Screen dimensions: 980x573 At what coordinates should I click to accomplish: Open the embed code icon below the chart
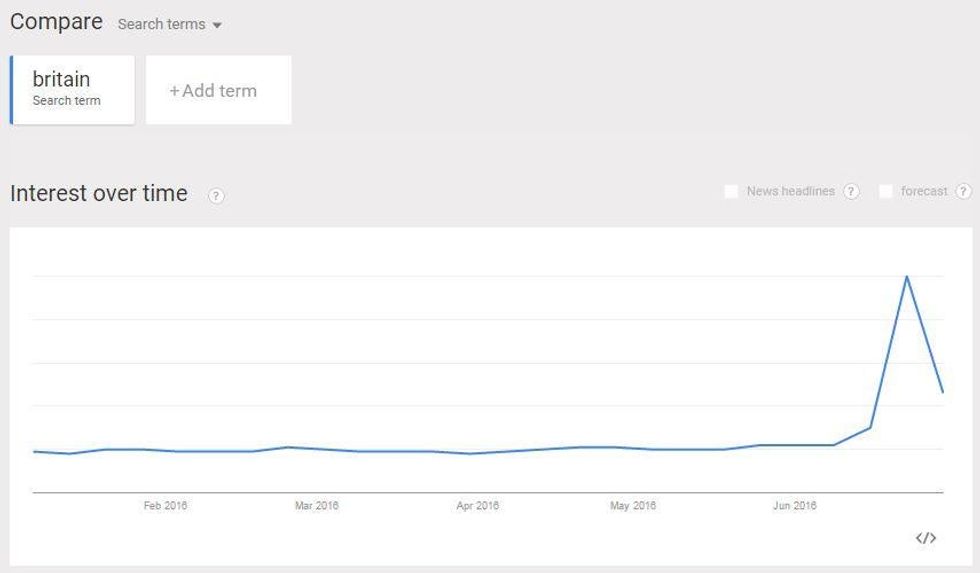point(926,538)
